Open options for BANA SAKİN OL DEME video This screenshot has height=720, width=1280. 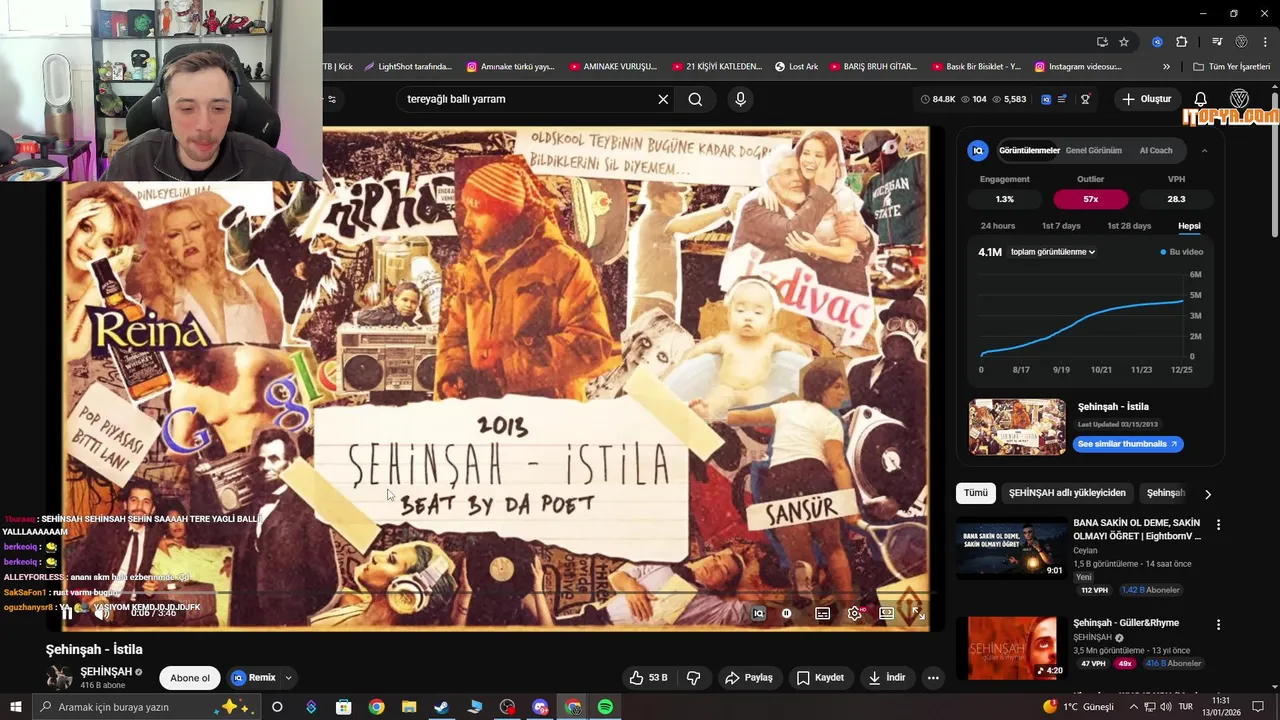(1218, 524)
